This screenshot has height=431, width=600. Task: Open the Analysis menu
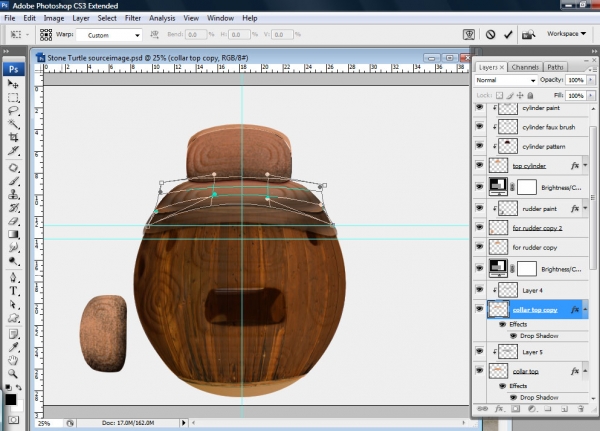point(162,18)
